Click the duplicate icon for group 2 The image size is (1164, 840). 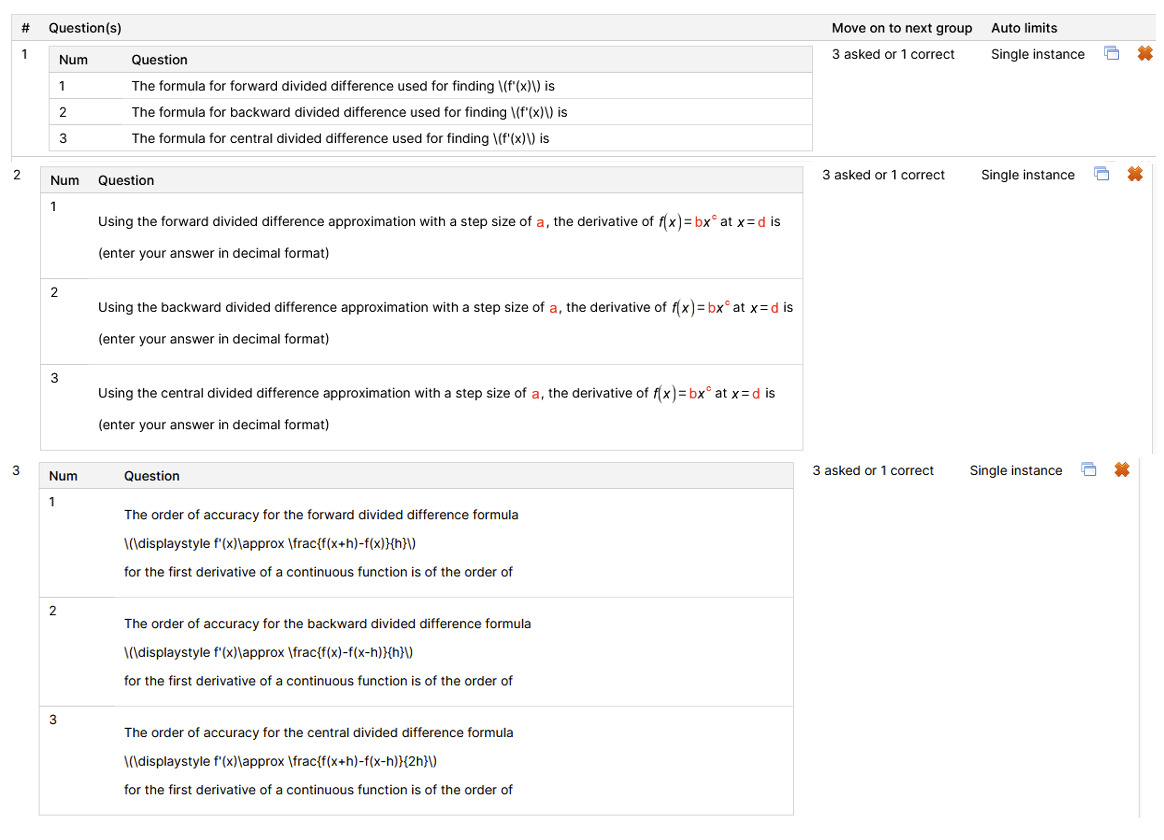tap(1101, 174)
